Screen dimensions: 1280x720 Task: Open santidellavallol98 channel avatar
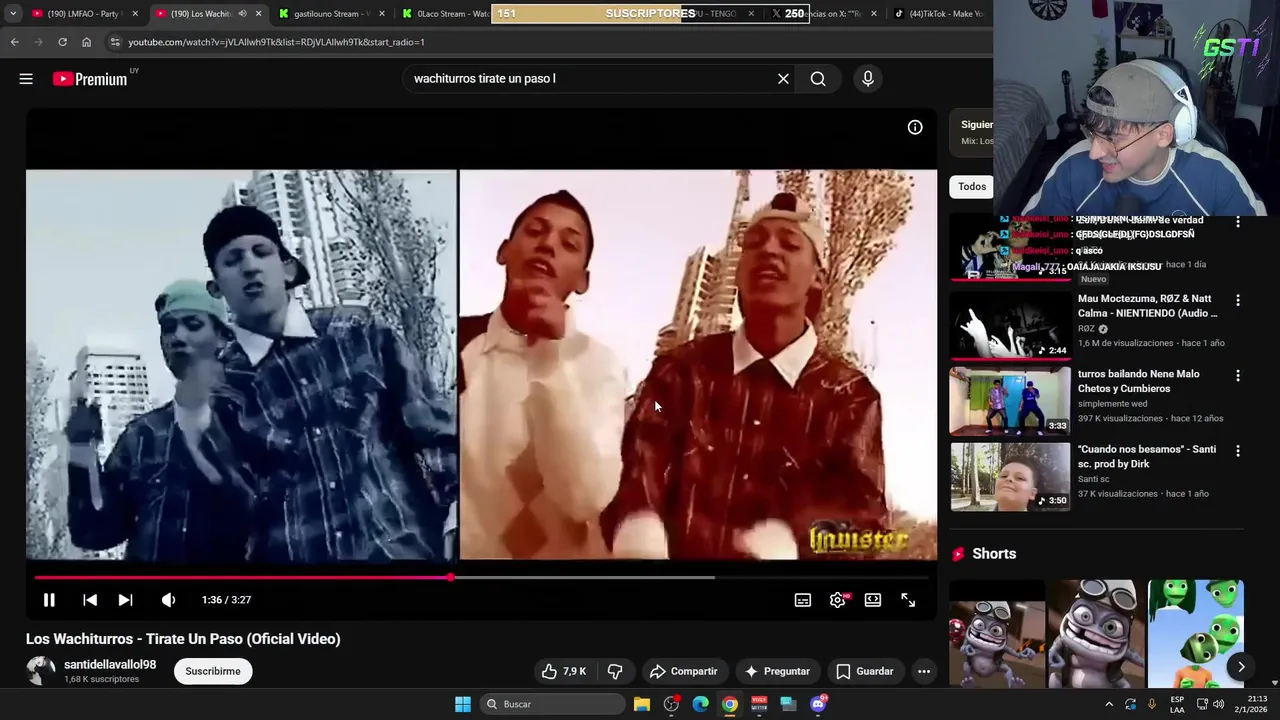[40, 671]
